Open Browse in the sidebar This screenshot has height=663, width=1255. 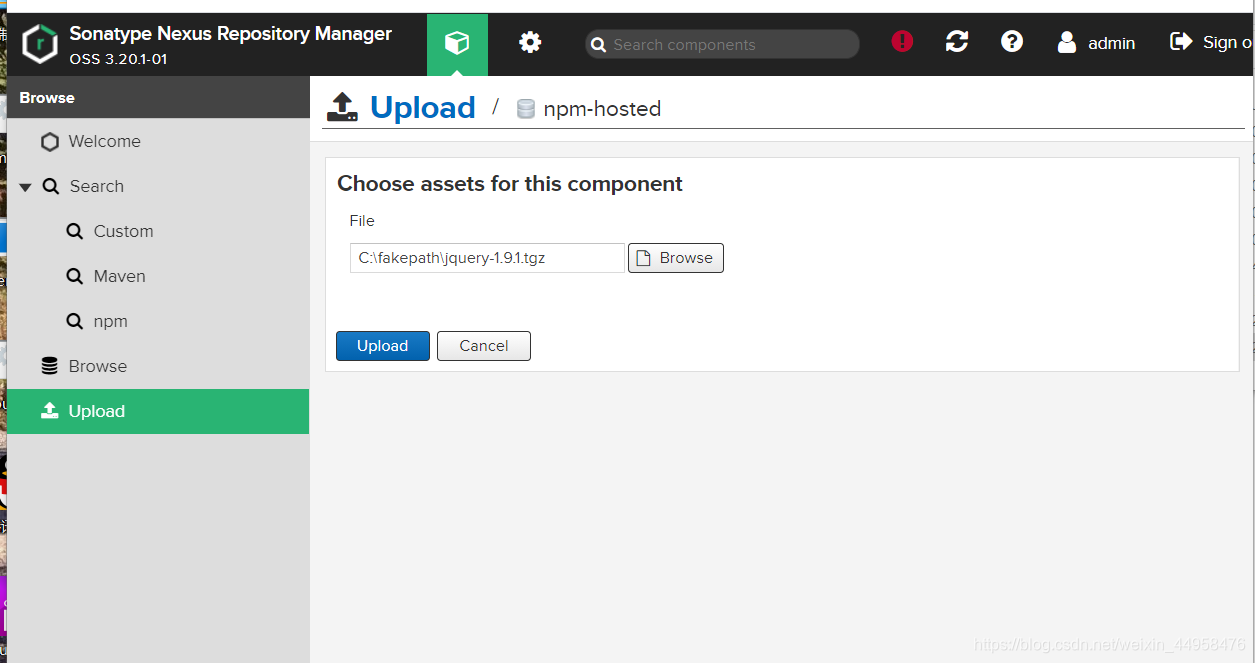pos(158,366)
